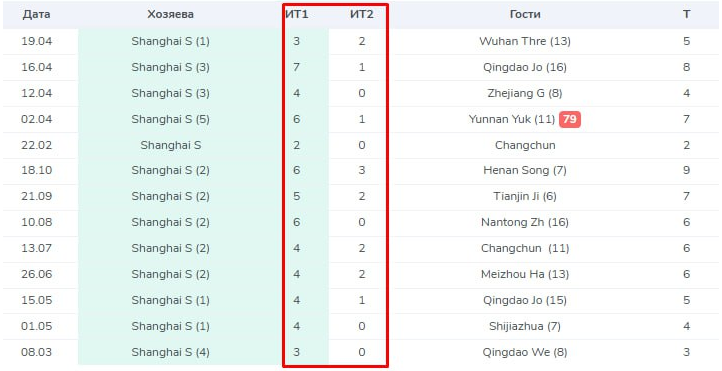
Task: Select the 22.02 match row date
Action: [x=36, y=145]
